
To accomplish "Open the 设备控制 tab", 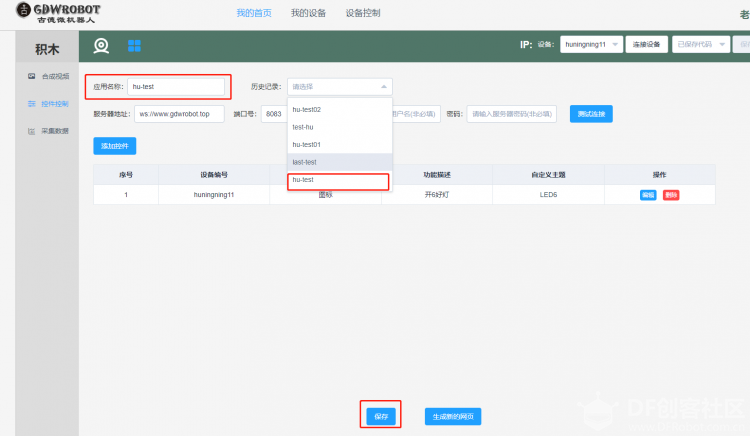I will point(363,13).
